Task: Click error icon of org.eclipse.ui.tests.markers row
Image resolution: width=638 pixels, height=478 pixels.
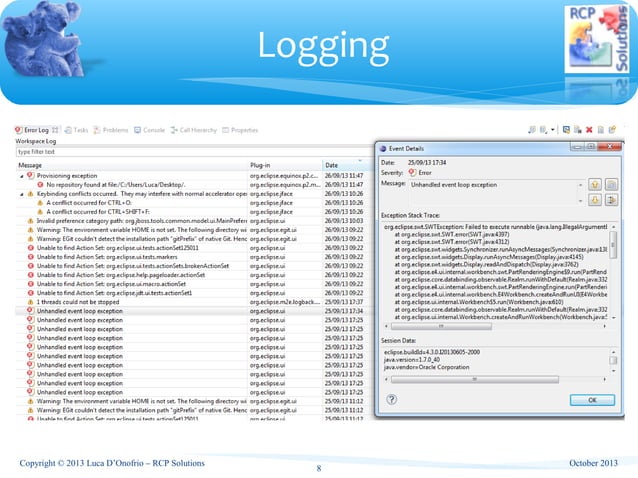Action: click(x=31, y=257)
